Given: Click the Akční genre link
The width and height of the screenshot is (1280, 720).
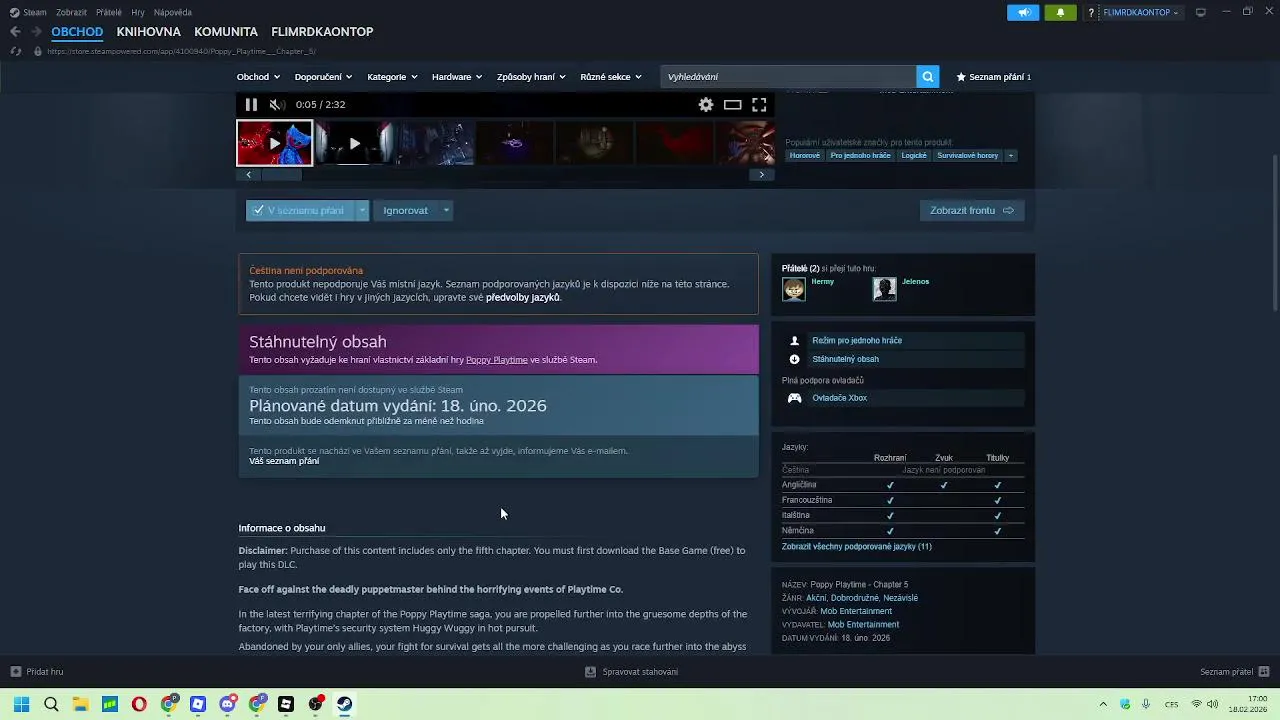Looking at the screenshot, I should pos(816,598).
